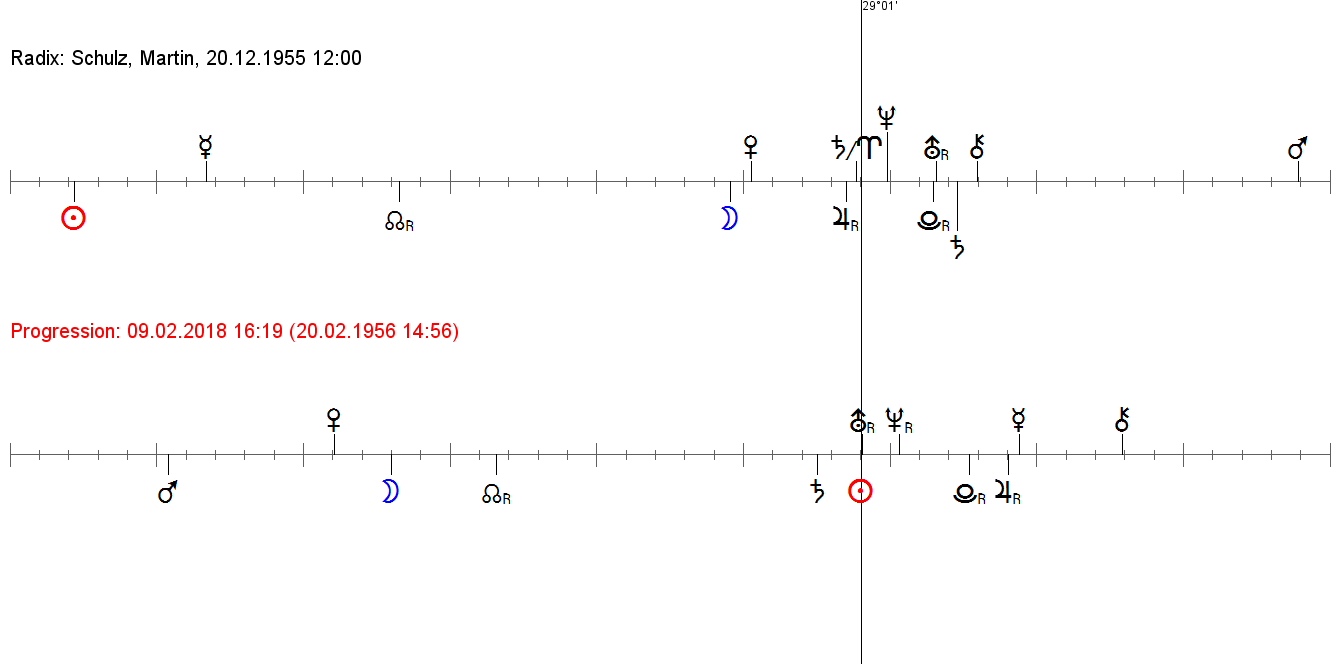This screenshot has height=664, width=1340.
Task: Click the Radix Schulz, Martin title text
Action: 186,59
